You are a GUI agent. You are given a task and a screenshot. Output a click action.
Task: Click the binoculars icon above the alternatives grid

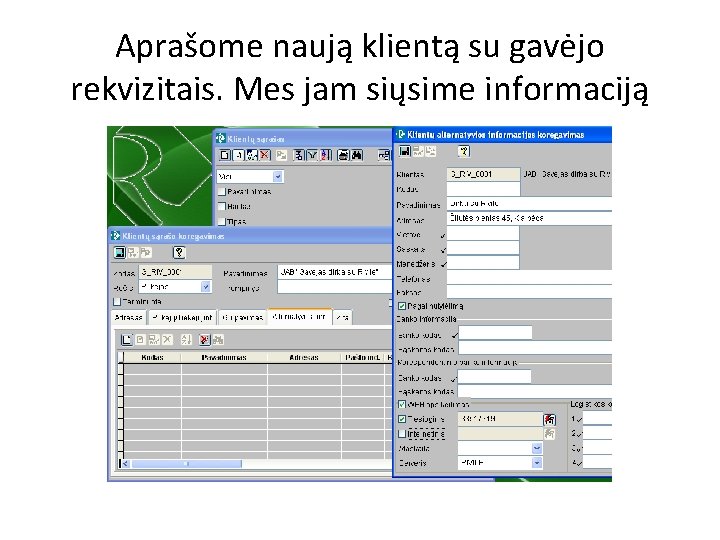click(218, 339)
